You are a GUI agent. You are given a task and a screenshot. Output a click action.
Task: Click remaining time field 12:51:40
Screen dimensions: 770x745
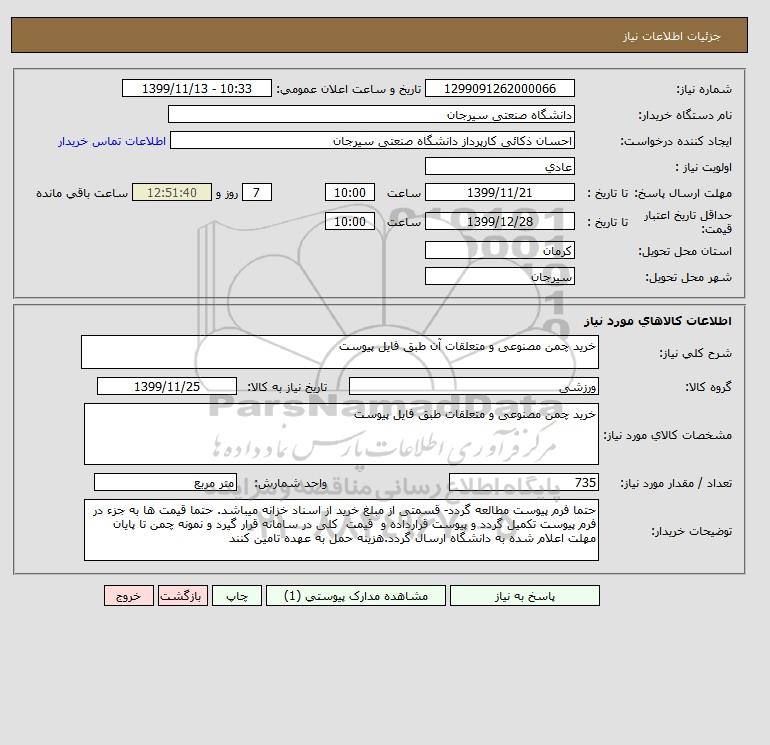click(x=172, y=193)
